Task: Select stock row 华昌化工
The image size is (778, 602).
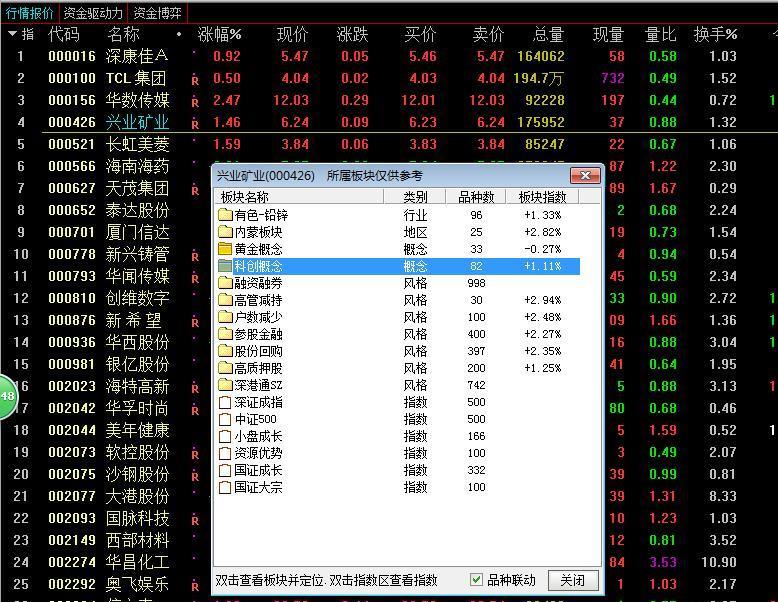Action: tap(137, 562)
